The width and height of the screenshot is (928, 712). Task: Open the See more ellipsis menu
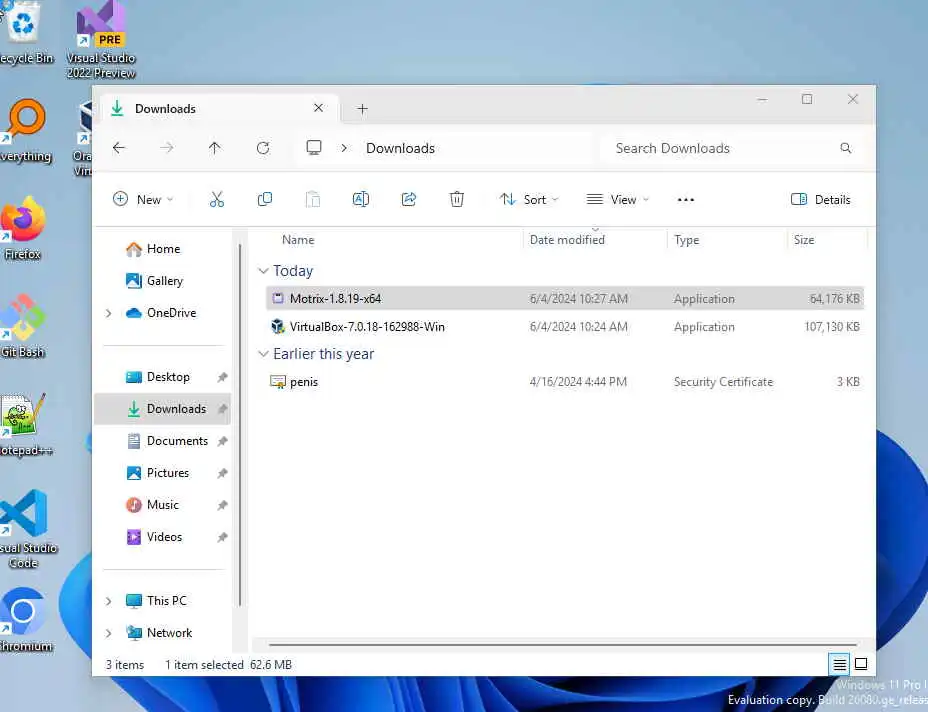pyautogui.click(x=685, y=200)
